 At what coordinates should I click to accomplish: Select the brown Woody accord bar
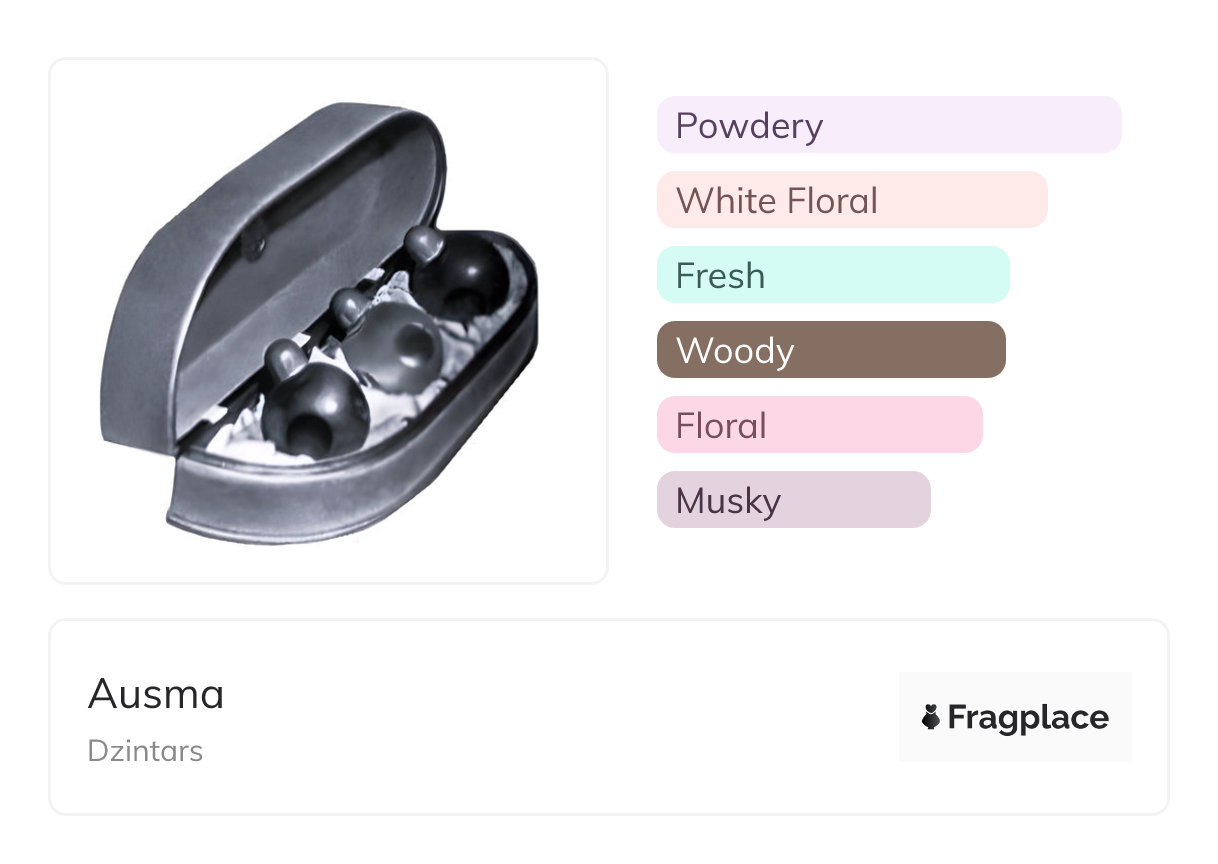click(x=830, y=350)
